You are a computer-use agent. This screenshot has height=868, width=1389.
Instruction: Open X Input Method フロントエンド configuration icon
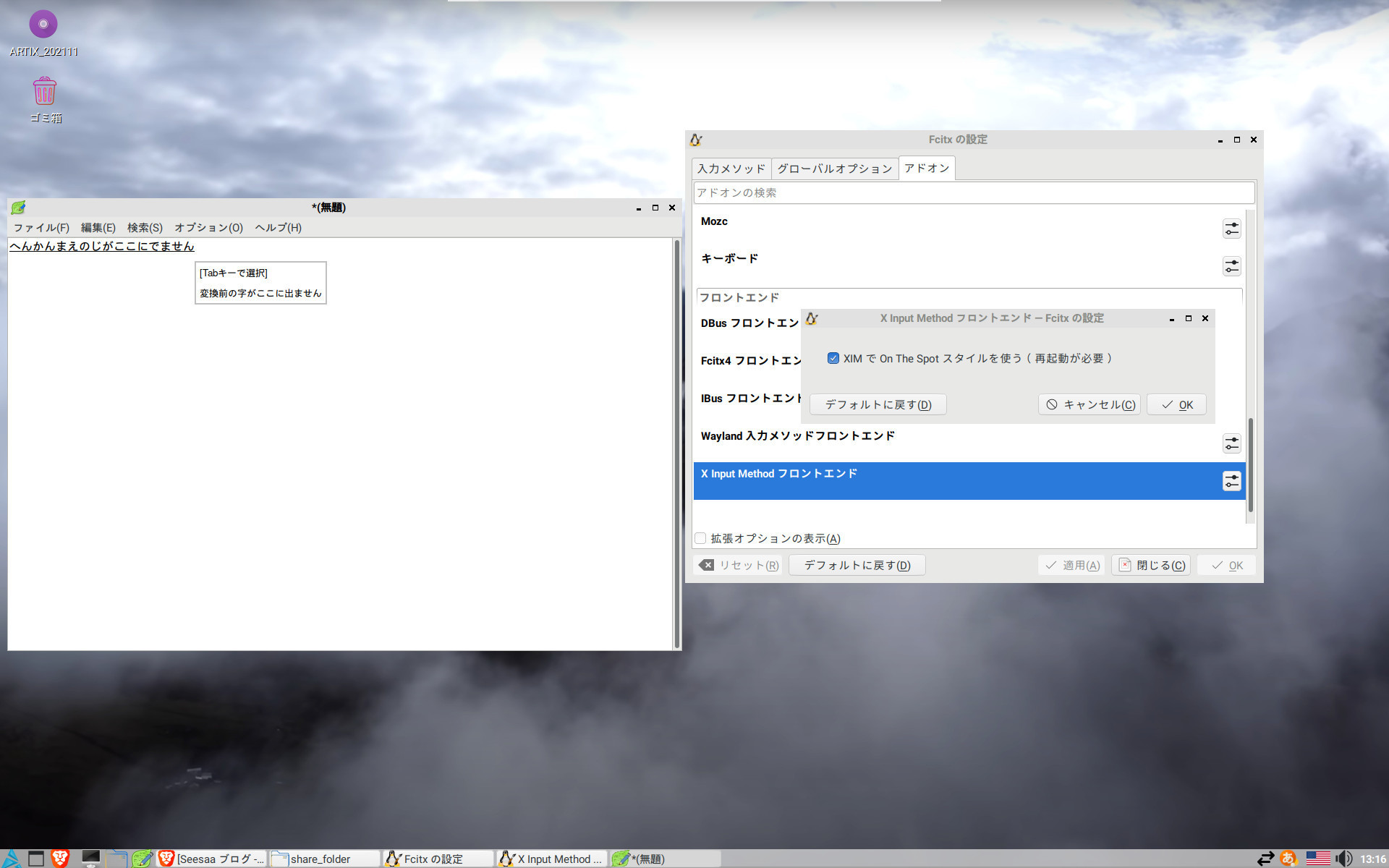1231,481
